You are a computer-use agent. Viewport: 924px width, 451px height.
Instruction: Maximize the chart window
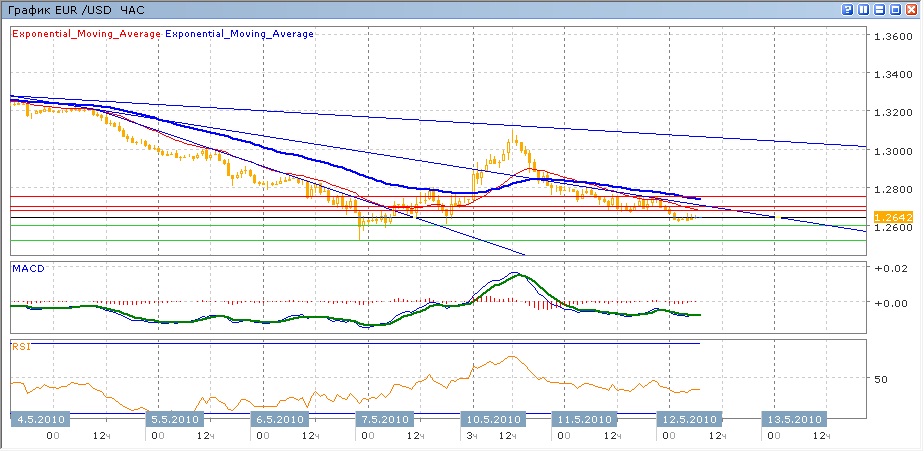click(x=896, y=9)
